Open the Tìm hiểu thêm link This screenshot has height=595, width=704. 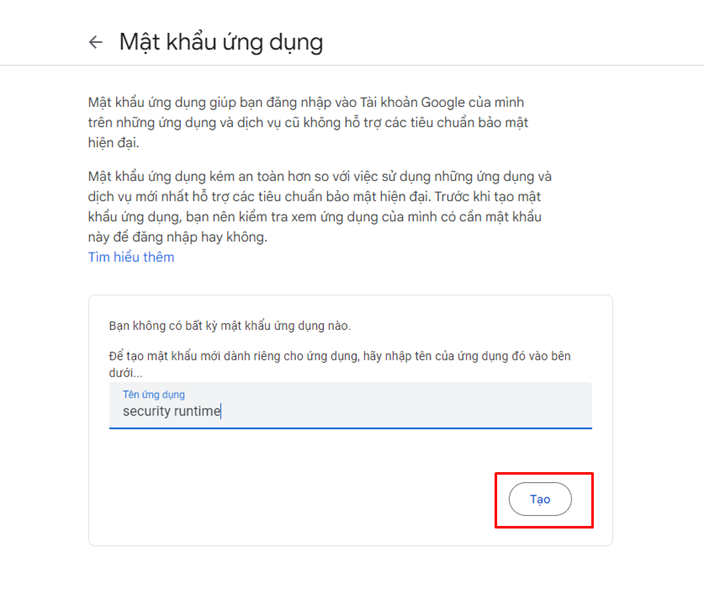pos(131,257)
